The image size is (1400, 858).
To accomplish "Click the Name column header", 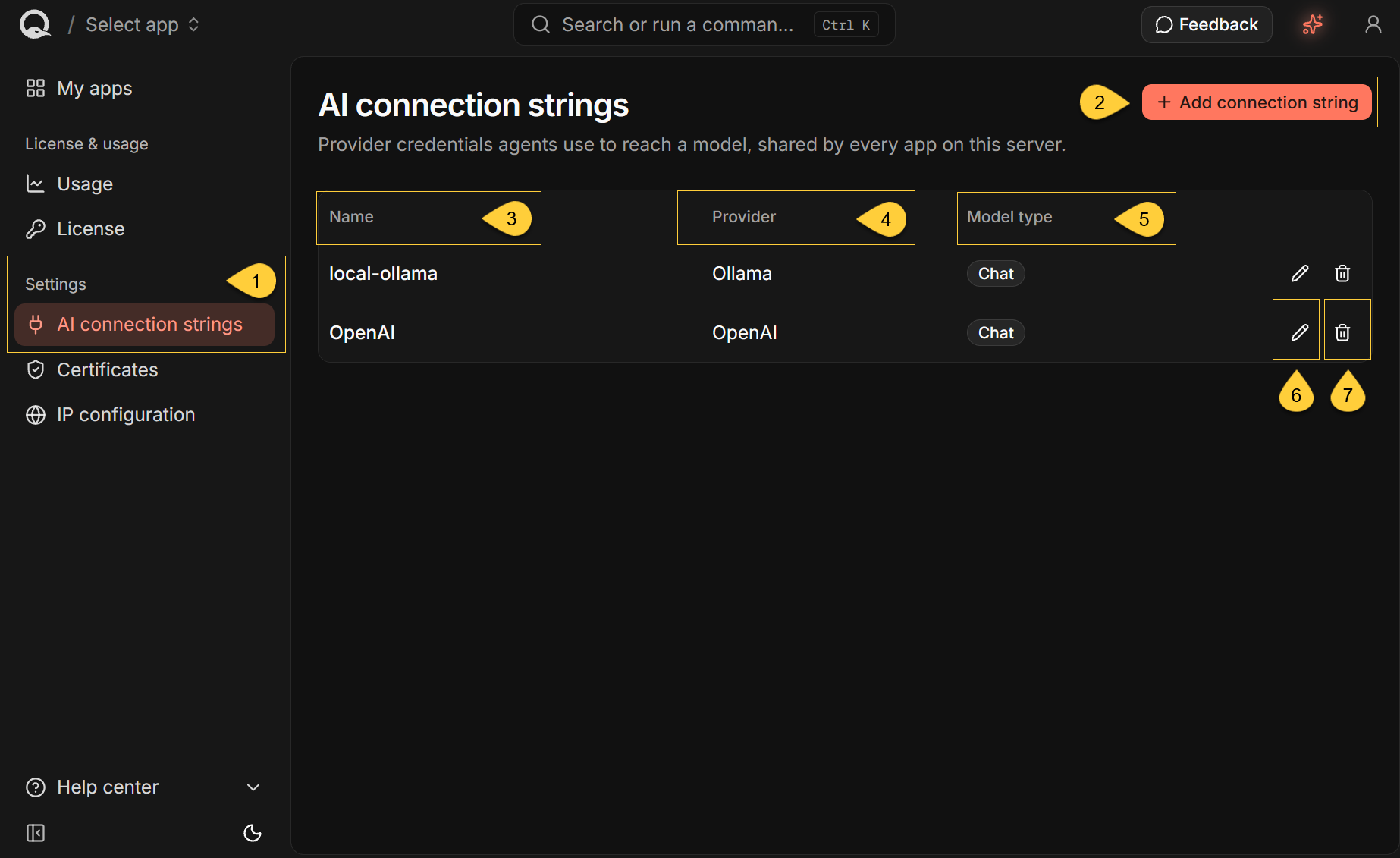I will click(351, 217).
